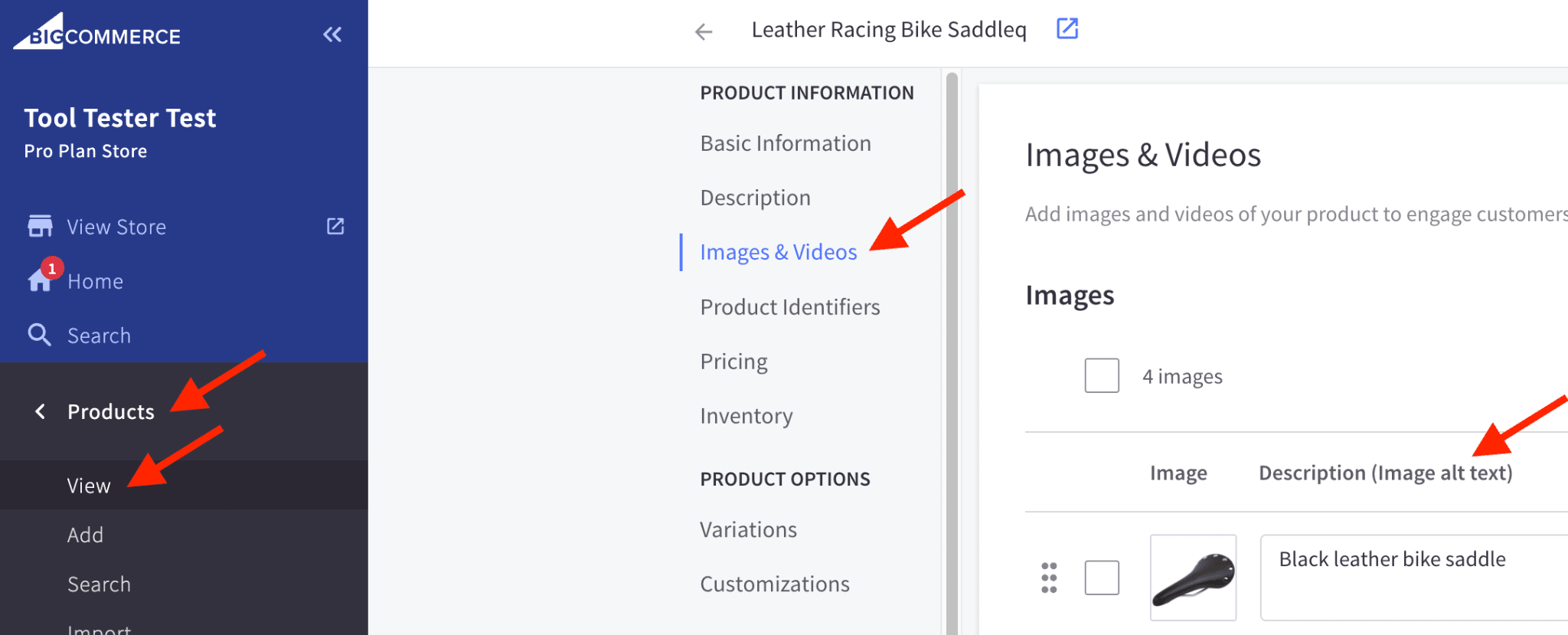Select View under Products
Image resolution: width=1568 pixels, height=635 pixels.
point(89,486)
